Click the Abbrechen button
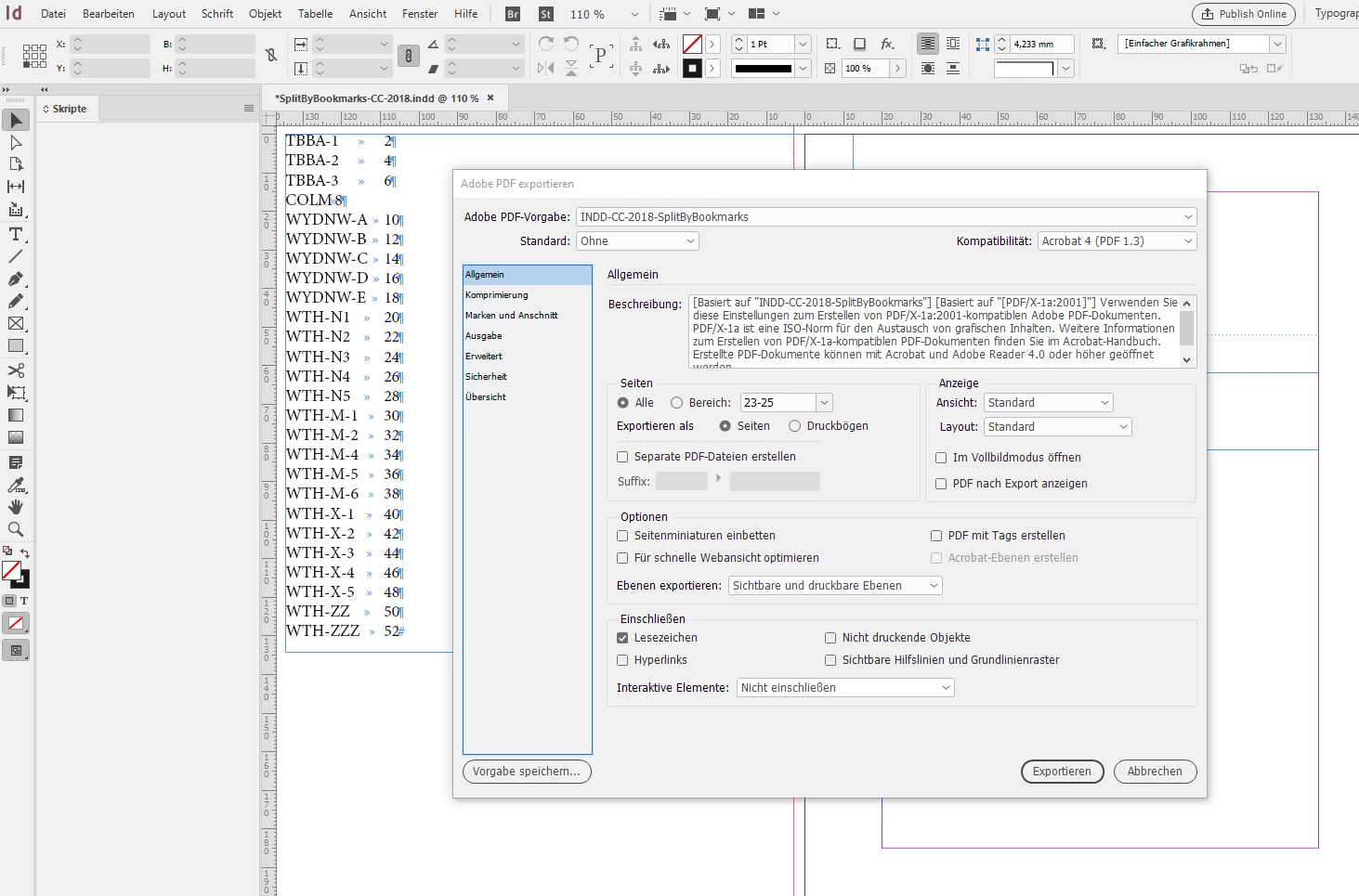This screenshot has height=896, width=1359. tap(1155, 772)
